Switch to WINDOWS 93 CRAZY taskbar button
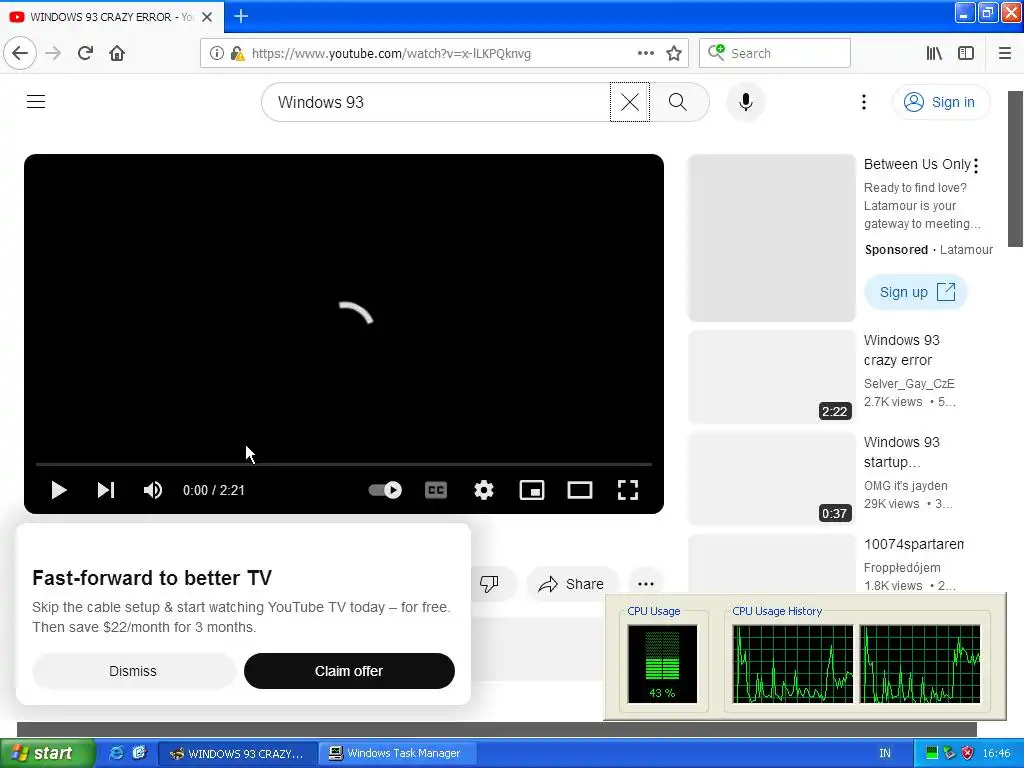This screenshot has height=768, width=1024. (x=238, y=754)
